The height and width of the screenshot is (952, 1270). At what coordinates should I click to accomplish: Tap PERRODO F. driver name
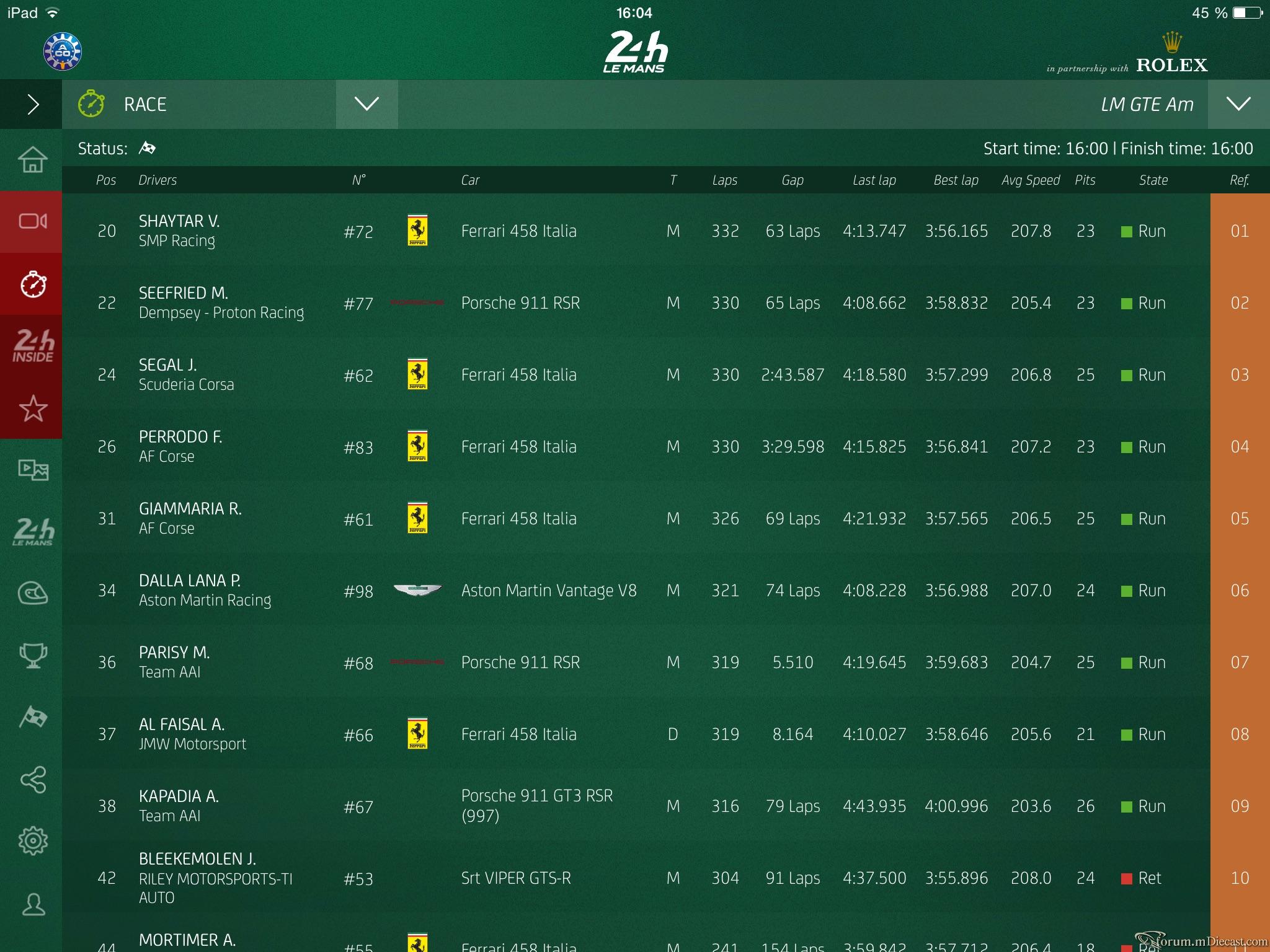click(180, 437)
